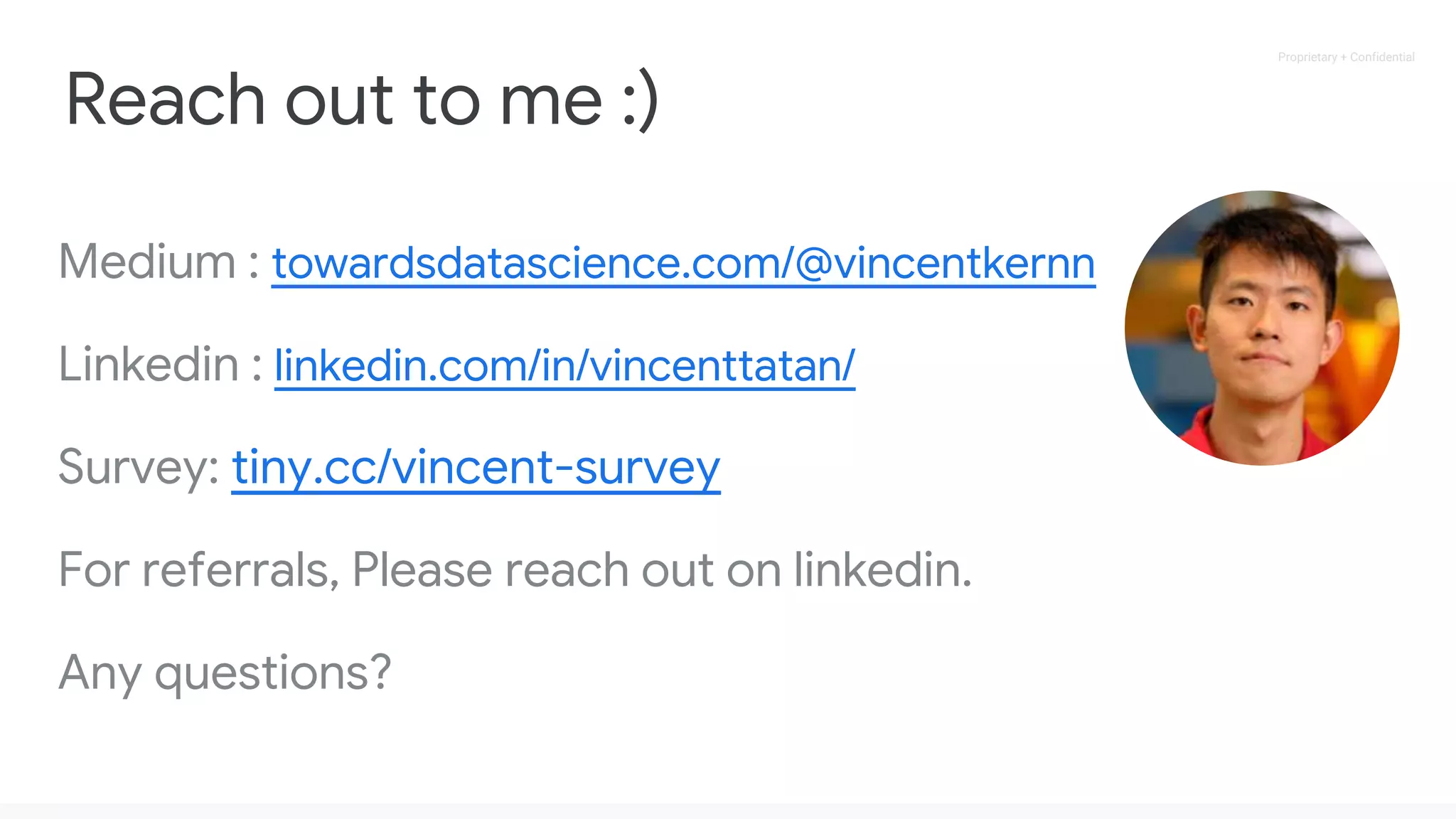Click "vincent-survey" part of survey link
Screen dimensions: 1456x819
click(x=557, y=468)
